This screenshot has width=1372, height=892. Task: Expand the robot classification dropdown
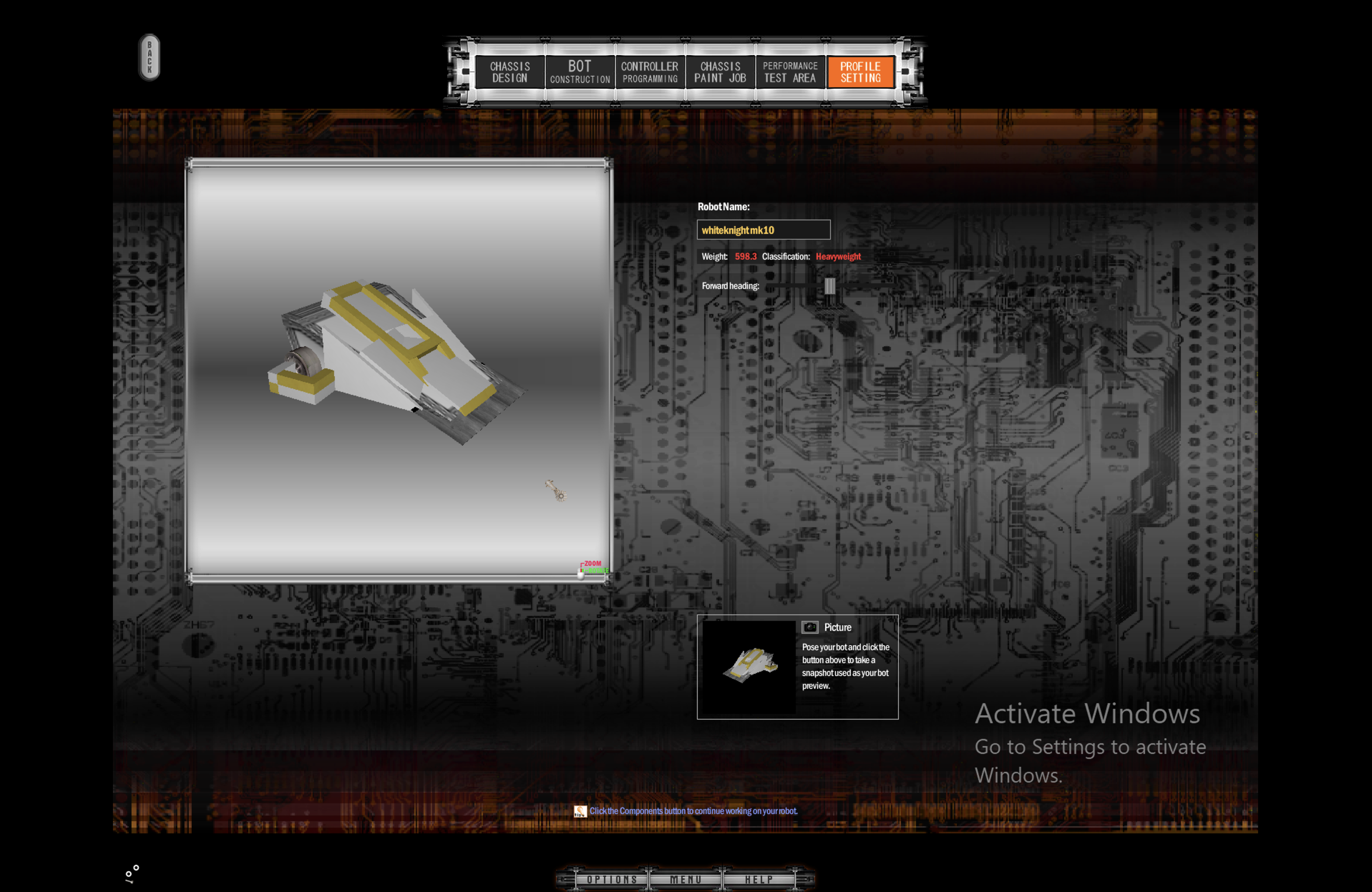tap(839, 256)
